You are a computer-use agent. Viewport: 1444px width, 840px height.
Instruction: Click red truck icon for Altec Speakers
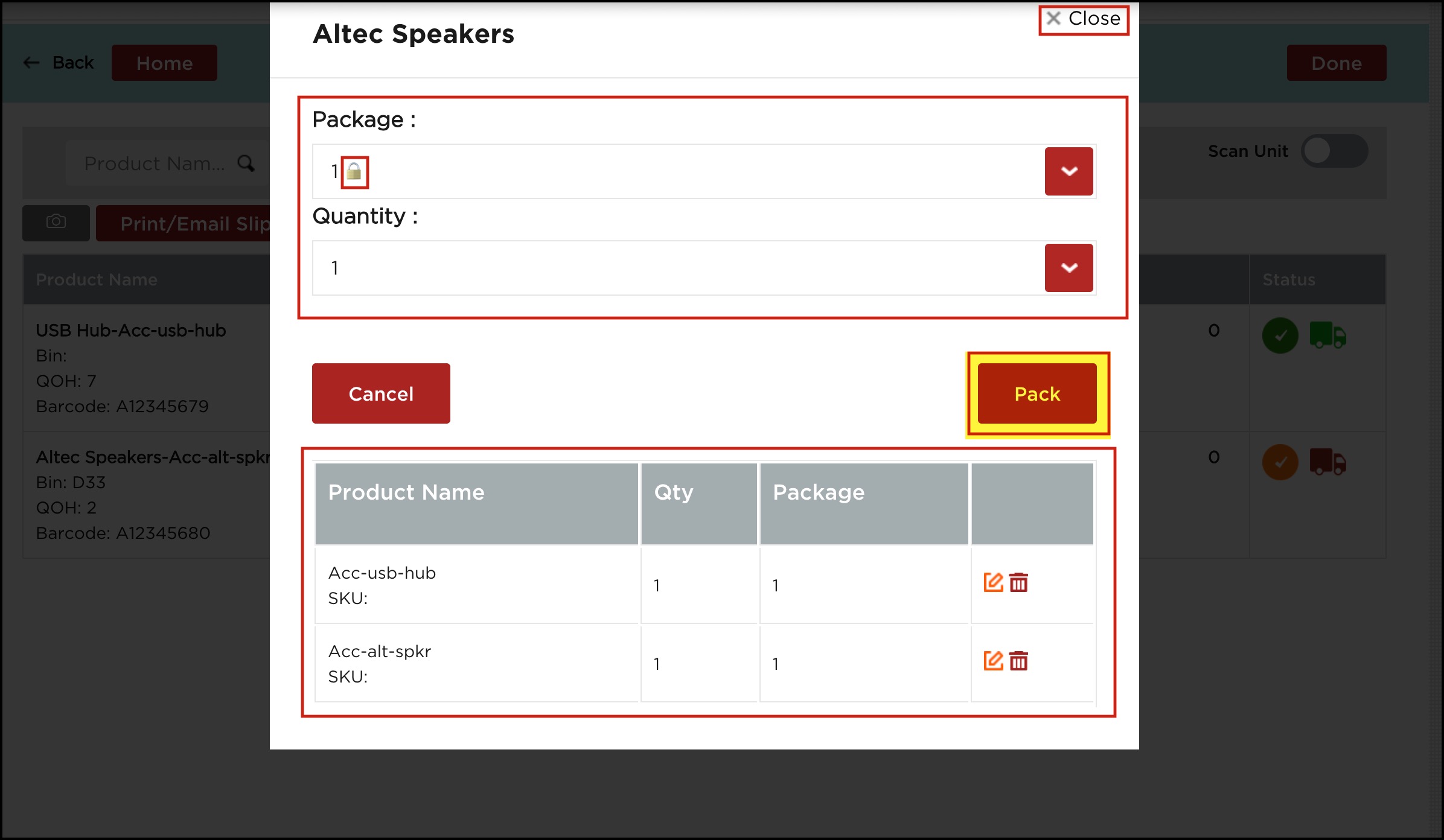pos(1327,462)
